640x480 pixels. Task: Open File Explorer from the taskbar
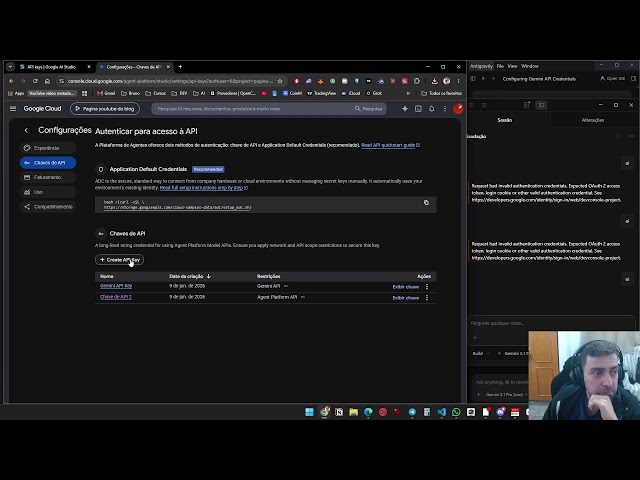coord(353,412)
